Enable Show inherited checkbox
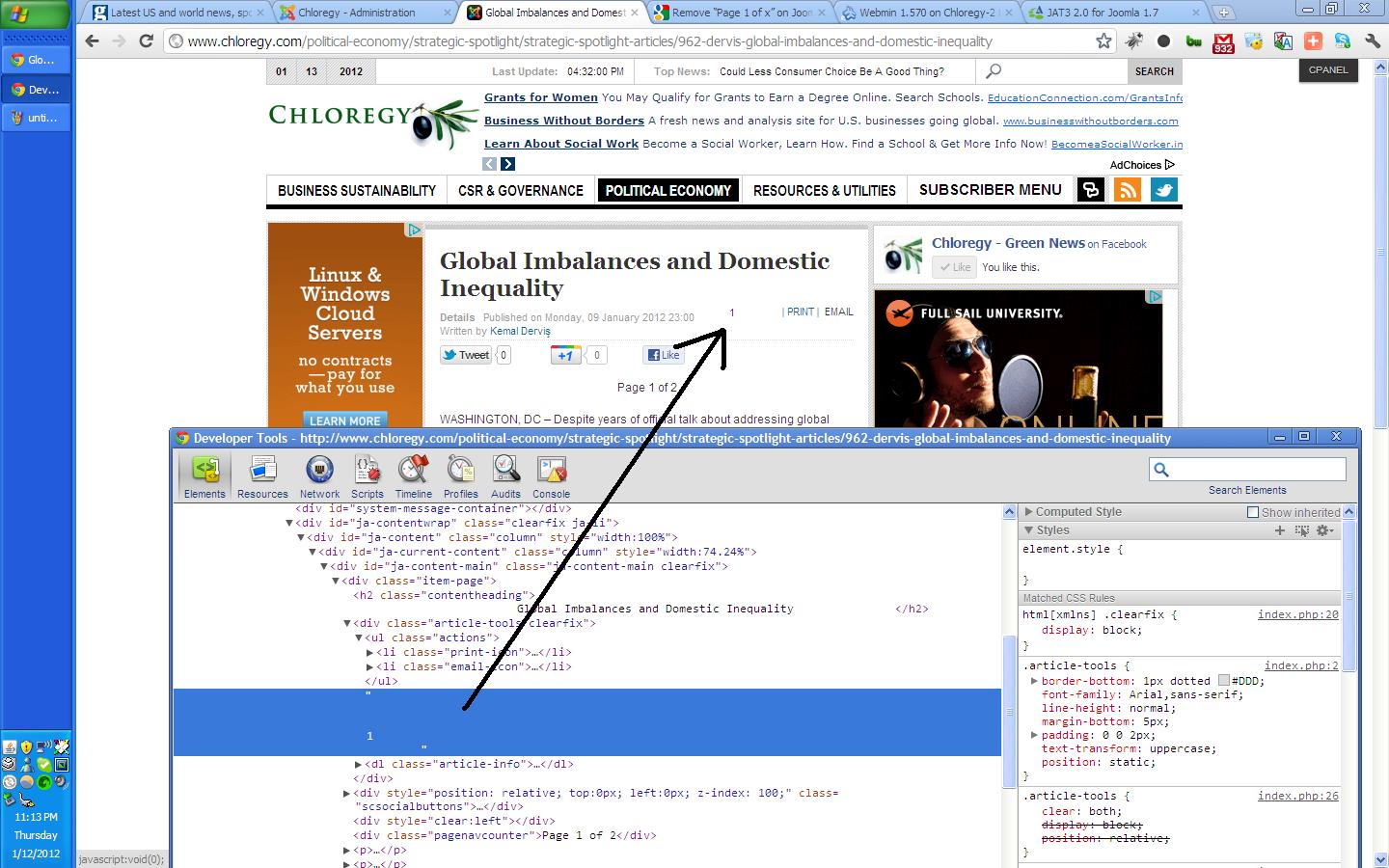1389x868 pixels. click(1253, 512)
